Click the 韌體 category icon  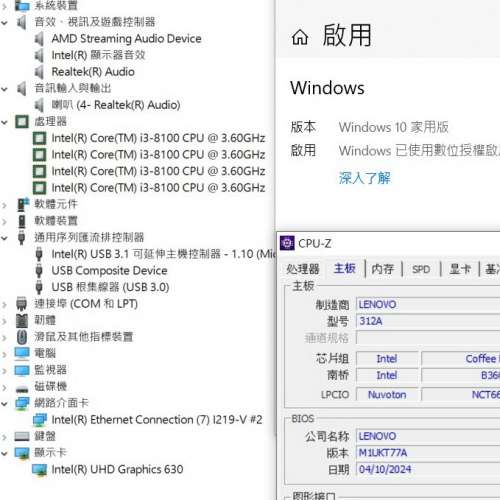coord(22,320)
